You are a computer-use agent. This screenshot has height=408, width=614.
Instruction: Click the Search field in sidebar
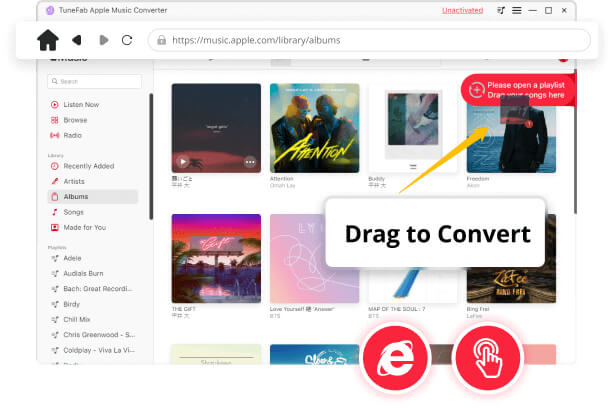pyautogui.click(x=94, y=81)
